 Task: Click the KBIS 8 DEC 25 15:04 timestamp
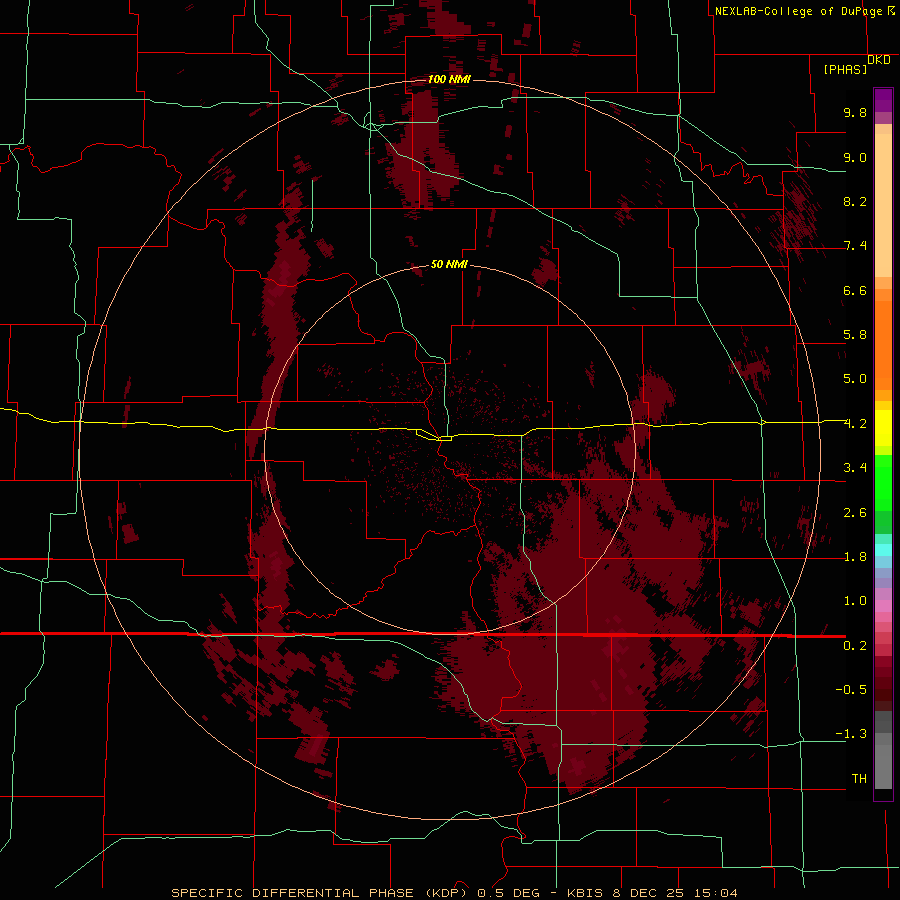(x=652, y=893)
